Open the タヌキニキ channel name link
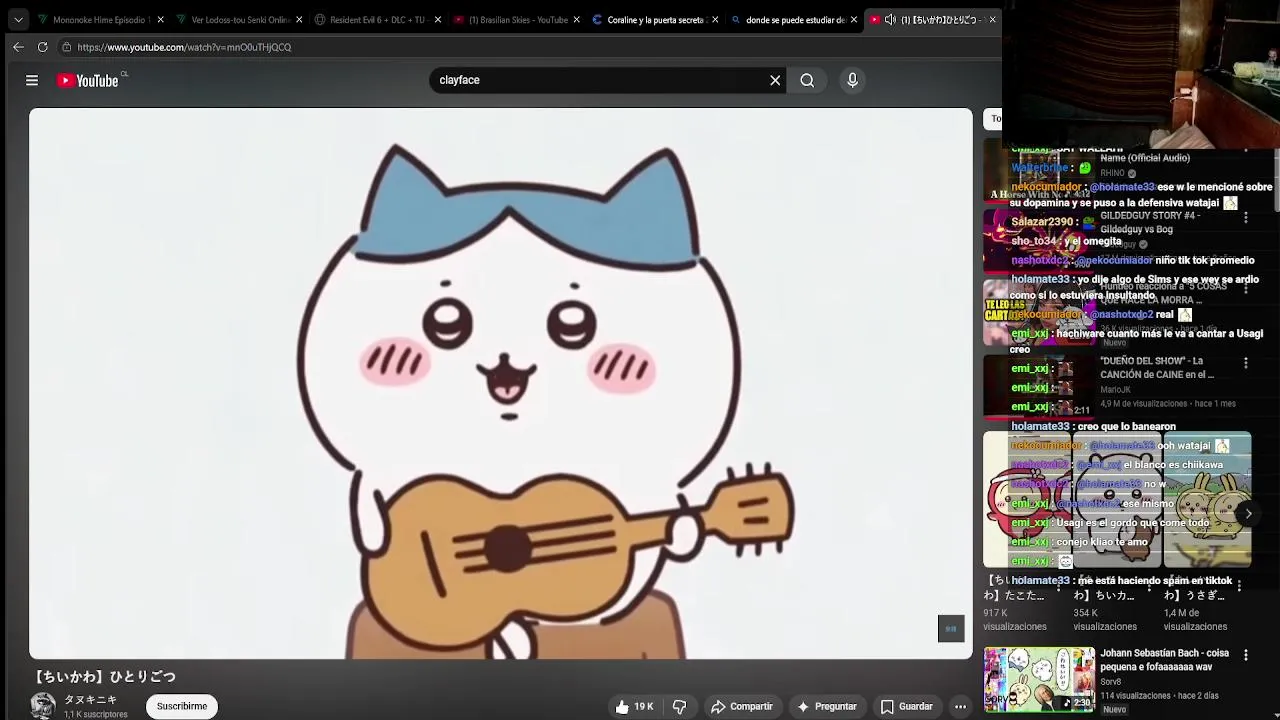This screenshot has width=1280, height=720. tap(91, 700)
